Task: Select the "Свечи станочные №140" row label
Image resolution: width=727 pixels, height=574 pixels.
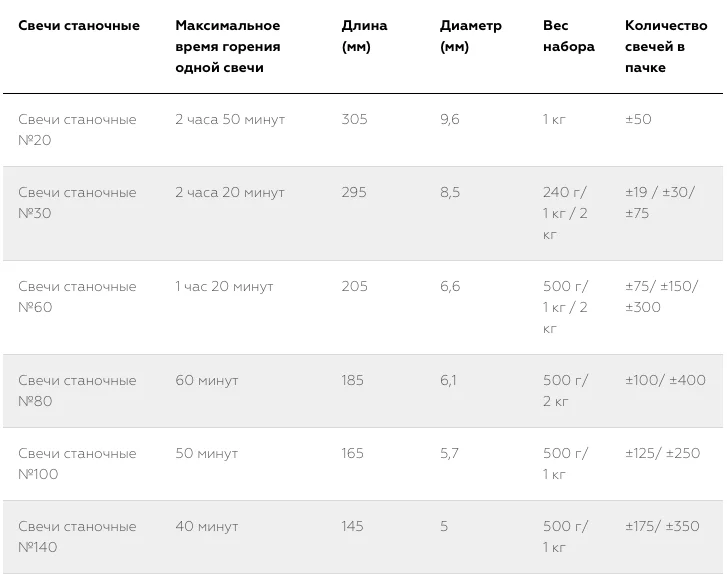Action: (x=77, y=537)
